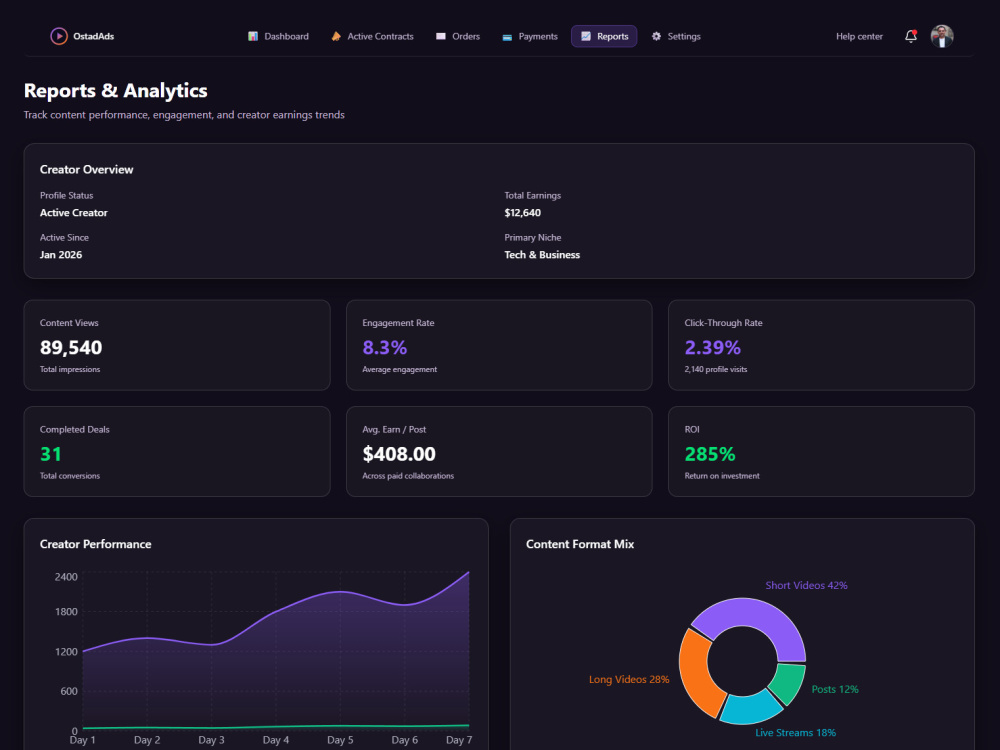Switch to the Orders page
The height and width of the screenshot is (750, 1000).
(x=458, y=36)
